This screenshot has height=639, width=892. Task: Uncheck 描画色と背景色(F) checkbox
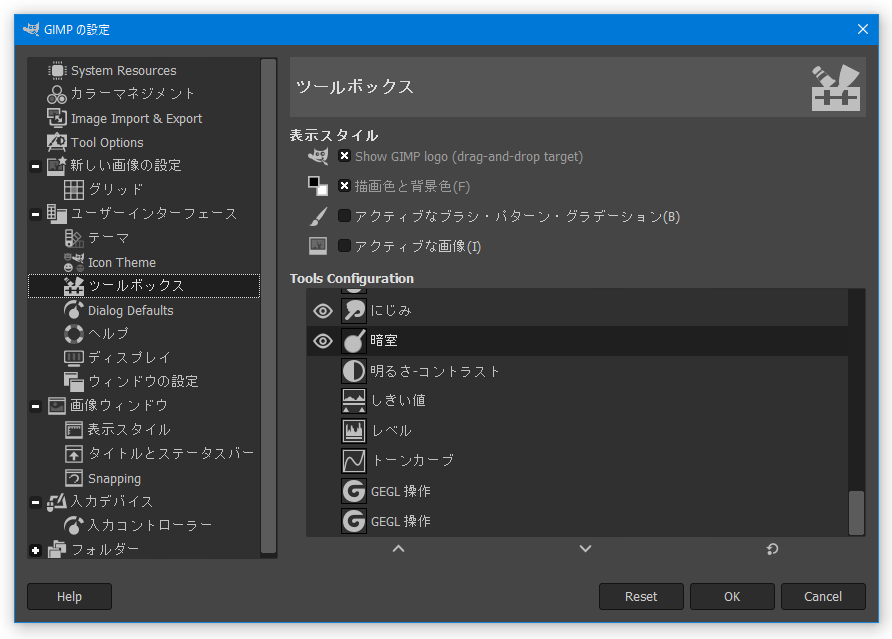pos(344,185)
